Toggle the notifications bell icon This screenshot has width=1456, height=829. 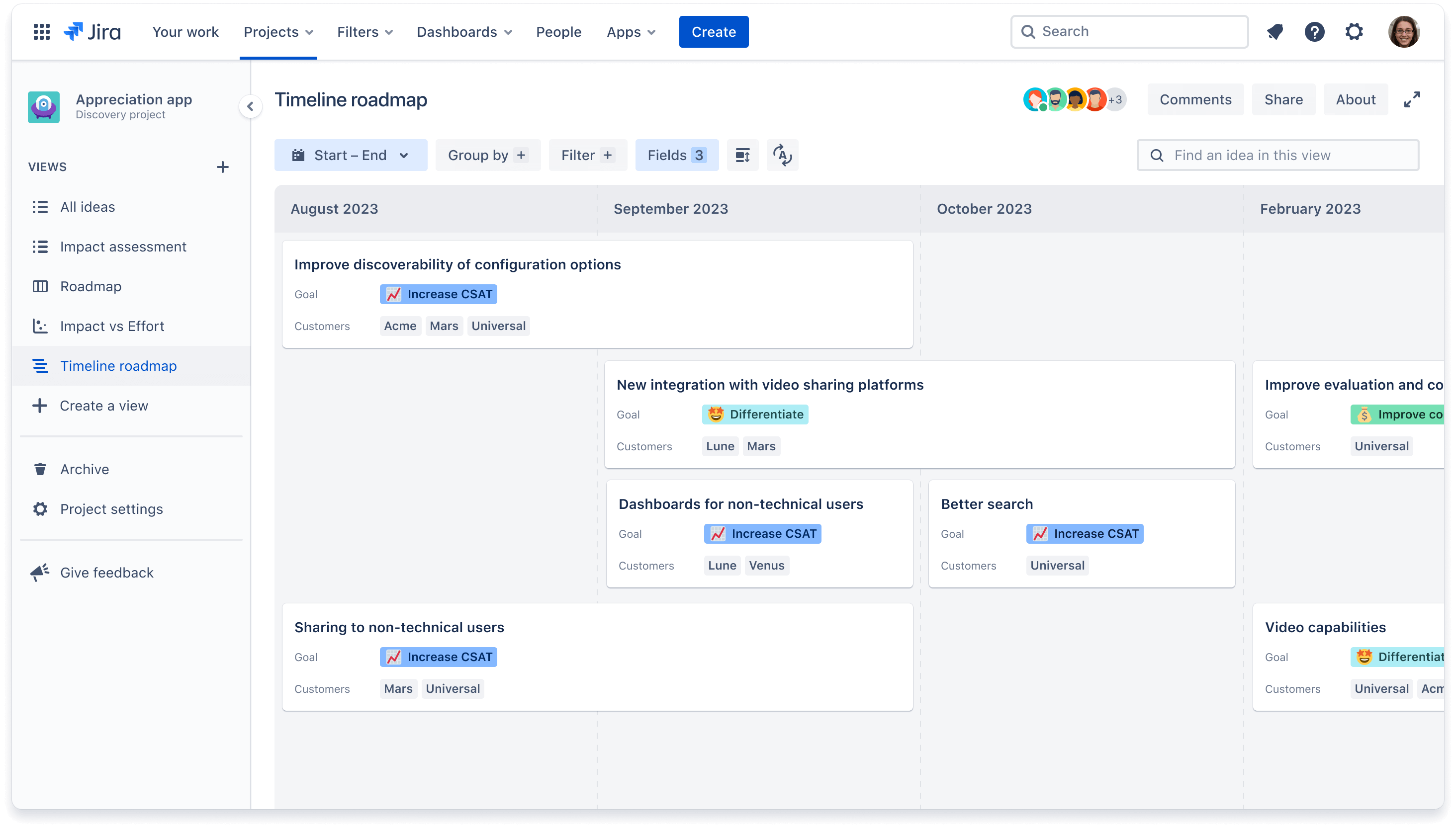[1276, 31]
